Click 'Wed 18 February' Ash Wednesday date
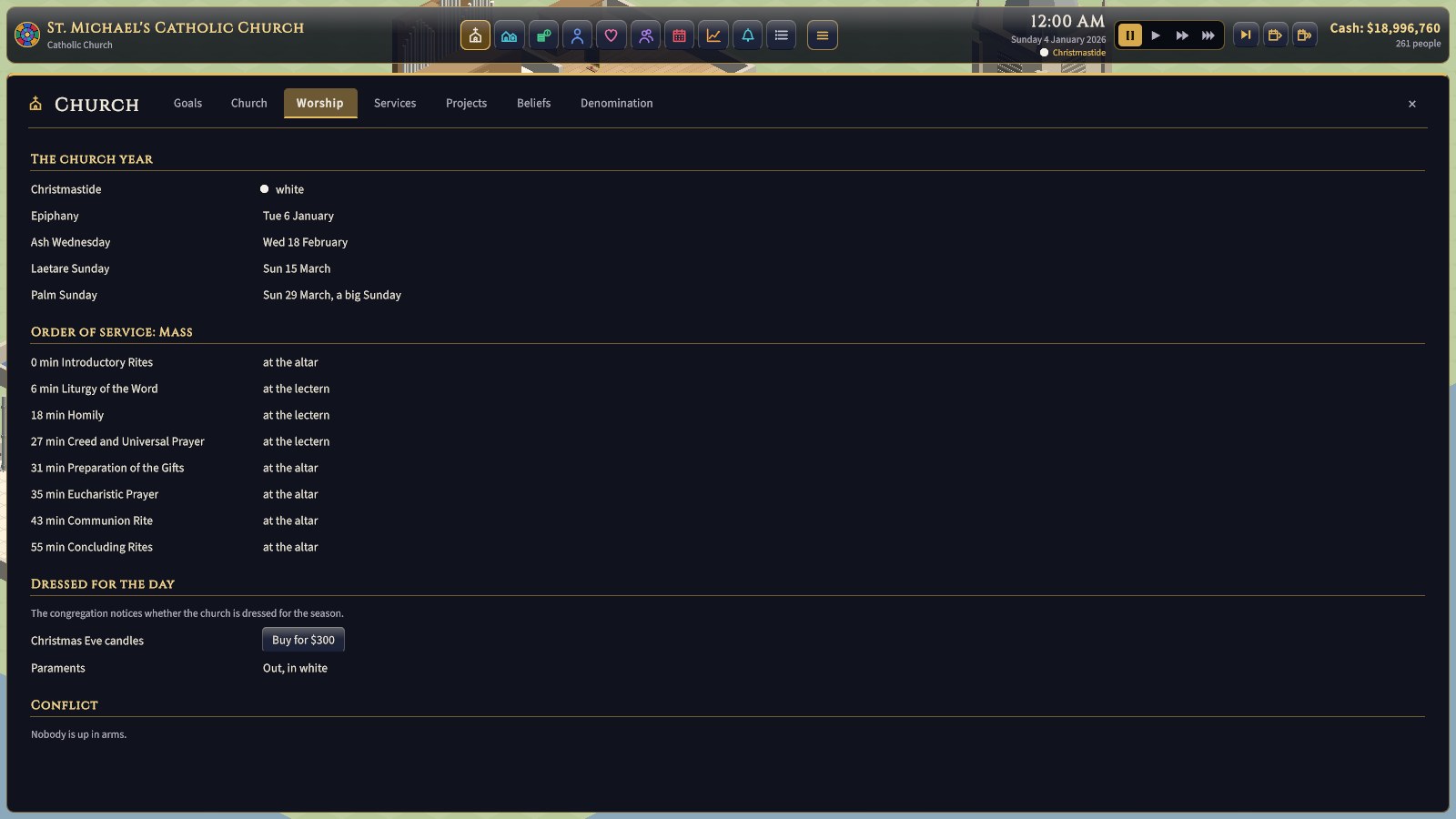The height and width of the screenshot is (819, 1456). click(305, 242)
